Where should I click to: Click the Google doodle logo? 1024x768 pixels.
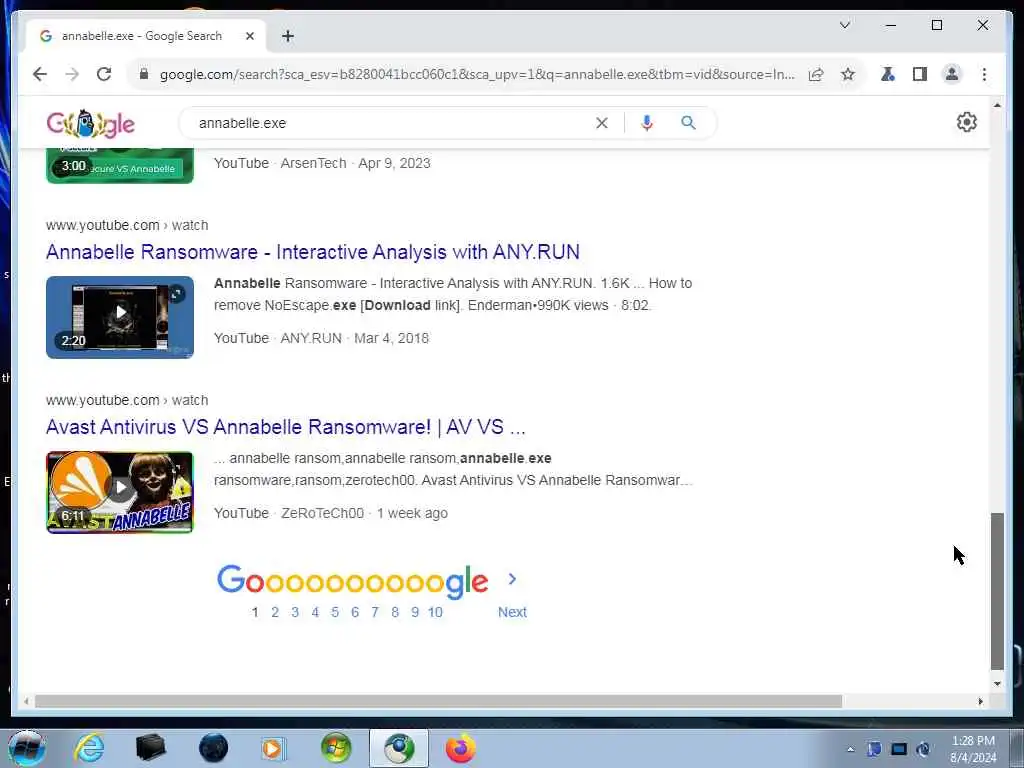[90, 123]
